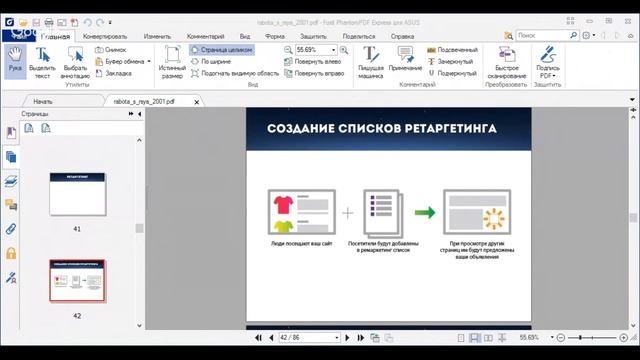Click the status bar zoom out minus button
This screenshot has height=360, width=640.
point(561,338)
